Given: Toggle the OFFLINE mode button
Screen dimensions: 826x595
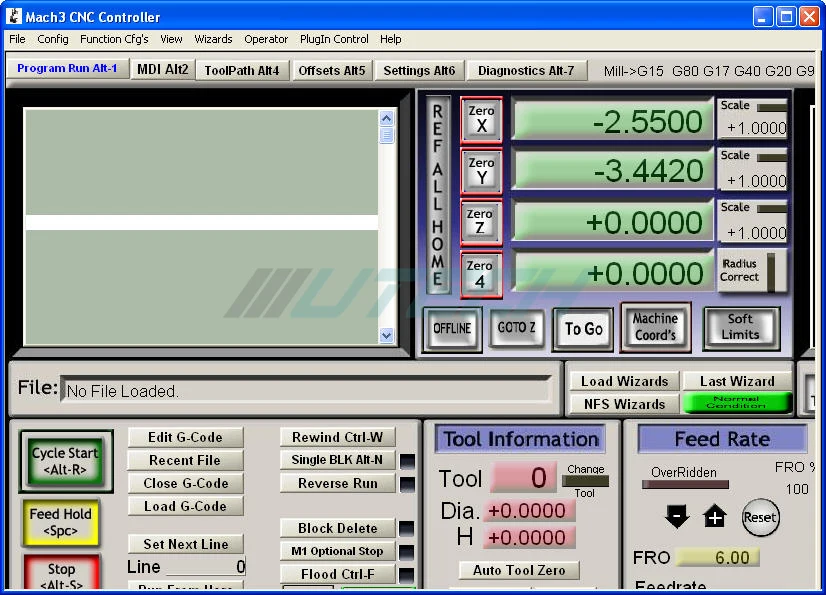Looking at the screenshot, I should [452, 329].
